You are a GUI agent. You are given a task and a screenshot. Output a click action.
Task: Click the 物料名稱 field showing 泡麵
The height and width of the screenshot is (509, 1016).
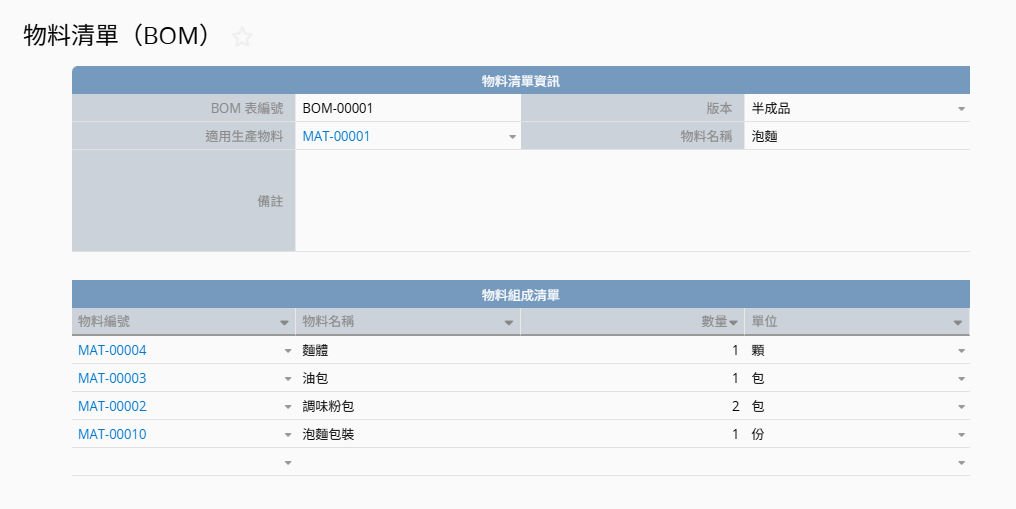tap(856, 136)
